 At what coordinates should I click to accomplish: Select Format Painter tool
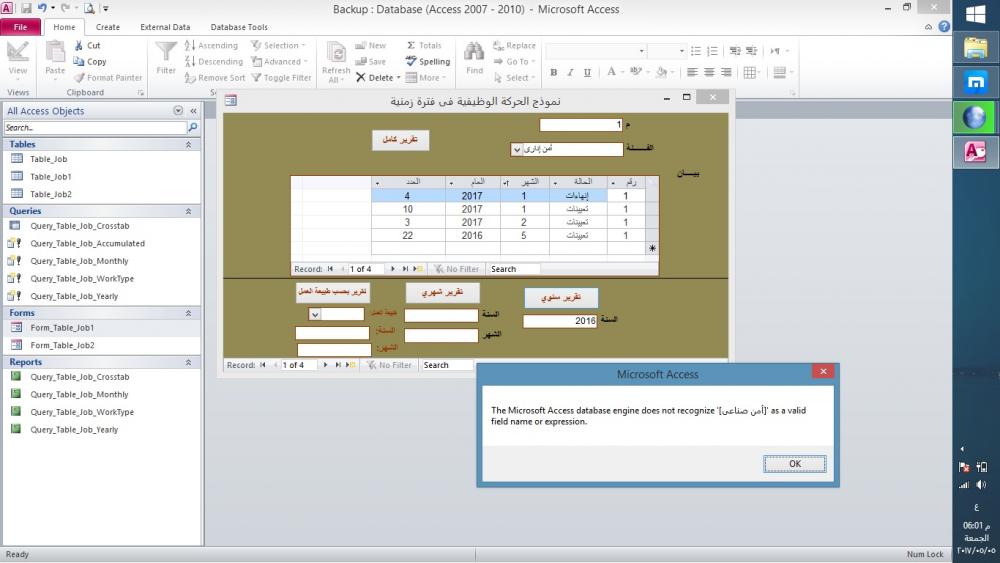point(108,78)
